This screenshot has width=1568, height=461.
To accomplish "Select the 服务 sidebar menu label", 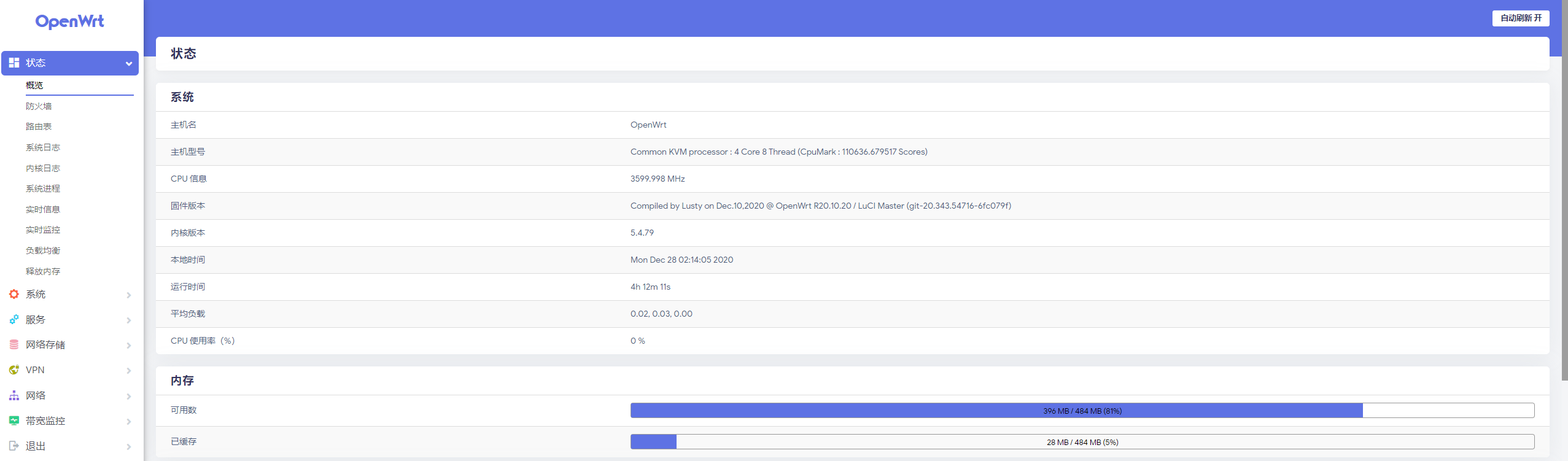I will [36, 319].
